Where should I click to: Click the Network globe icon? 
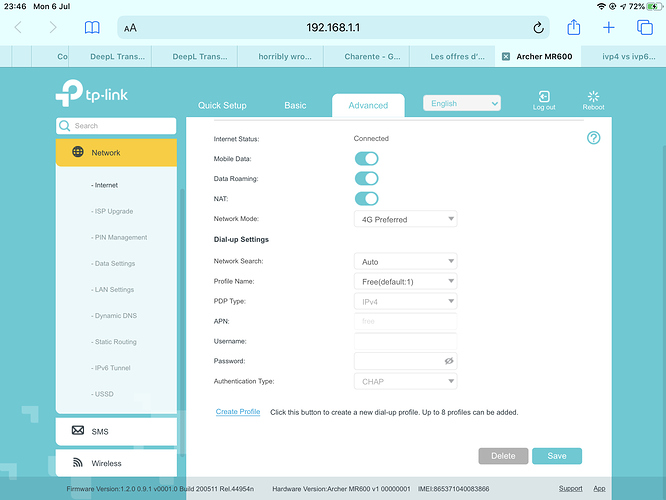[78, 152]
